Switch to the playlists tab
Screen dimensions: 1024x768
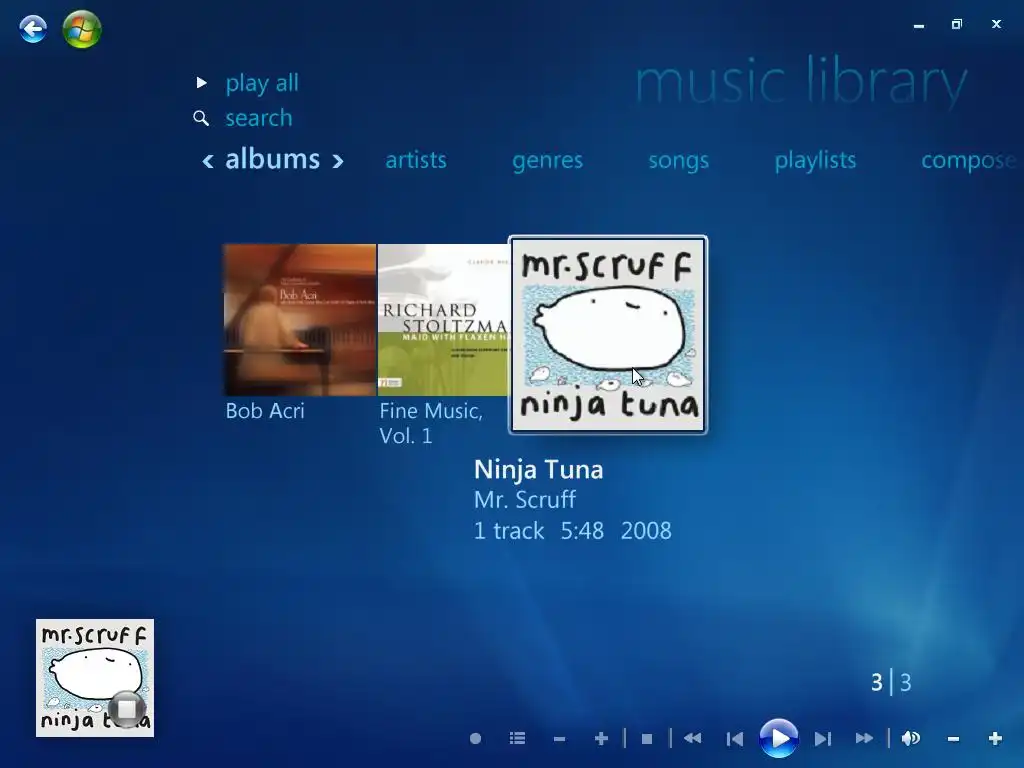[x=815, y=160]
